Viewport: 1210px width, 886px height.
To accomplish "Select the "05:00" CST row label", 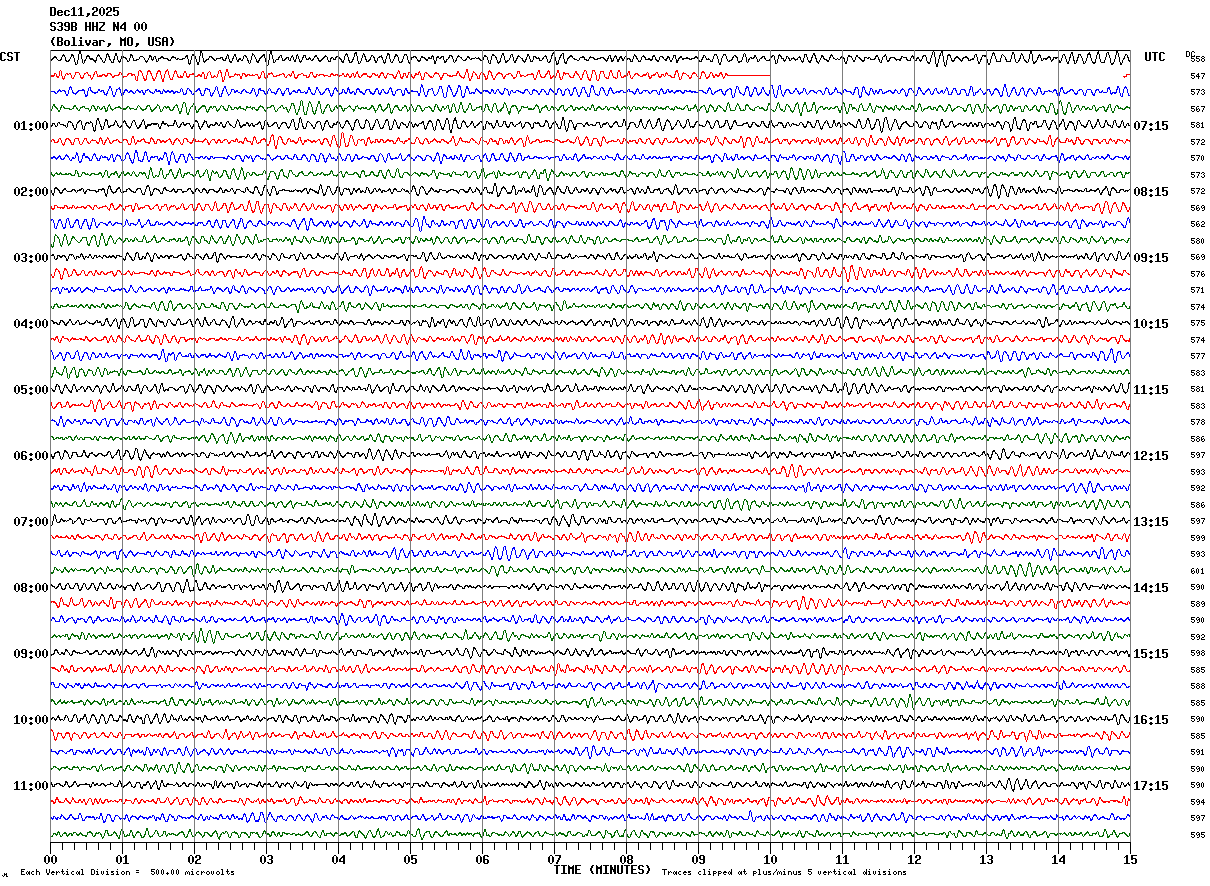I will [31, 390].
